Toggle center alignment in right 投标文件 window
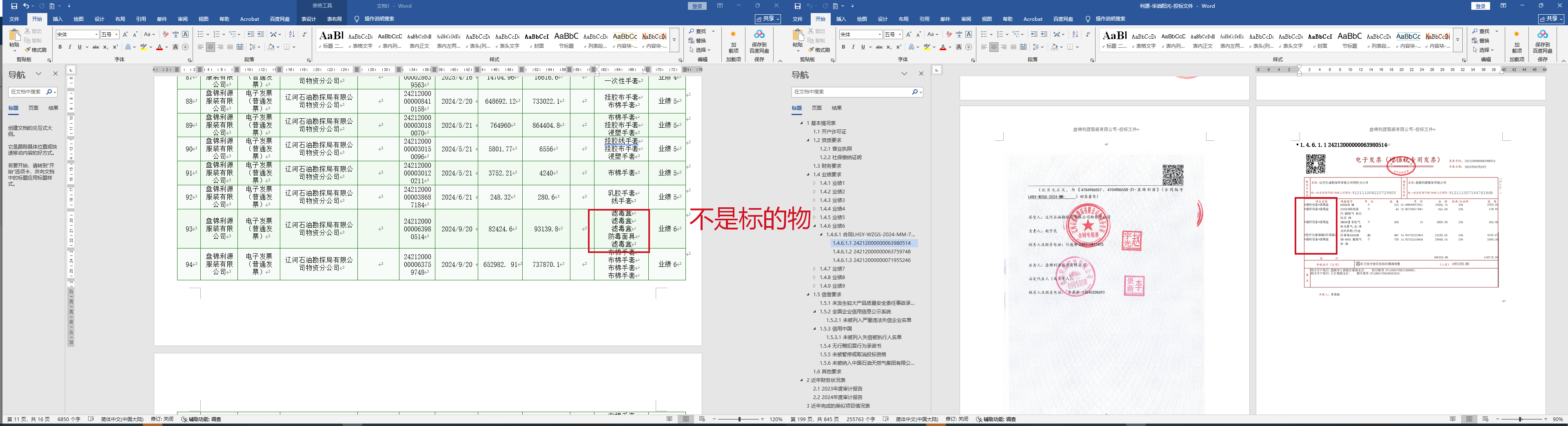This screenshot has width=1568, height=426. [994, 47]
